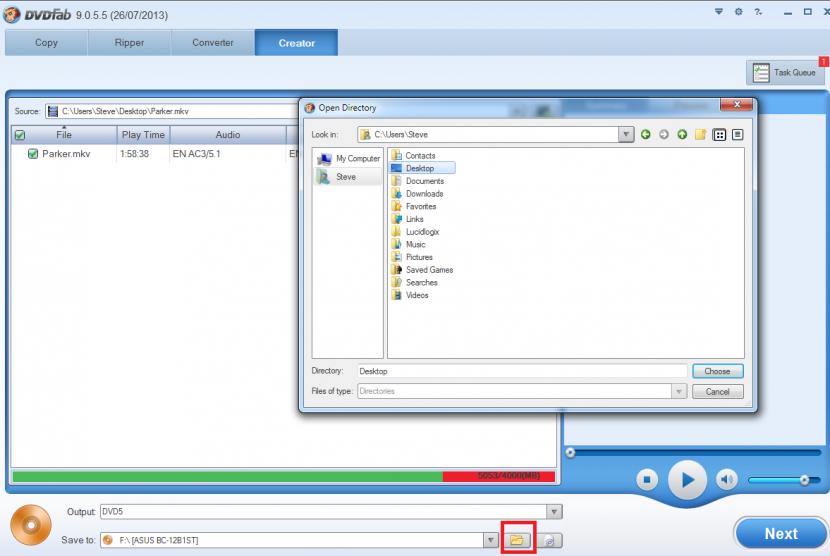Screen dimensions: 830x556
Task: Select the Downloads folder
Action: point(417,194)
